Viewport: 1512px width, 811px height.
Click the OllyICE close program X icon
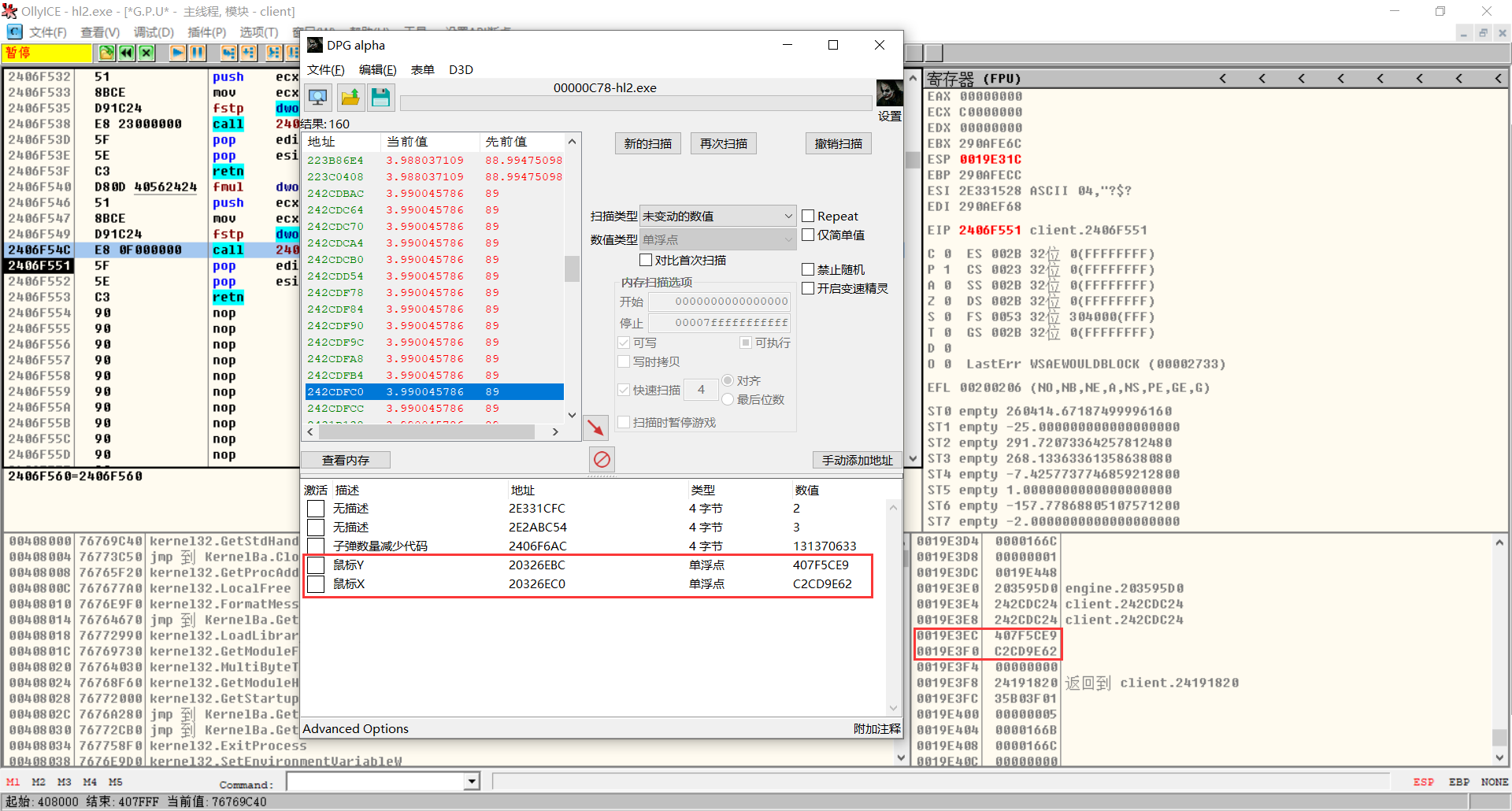(x=146, y=53)
